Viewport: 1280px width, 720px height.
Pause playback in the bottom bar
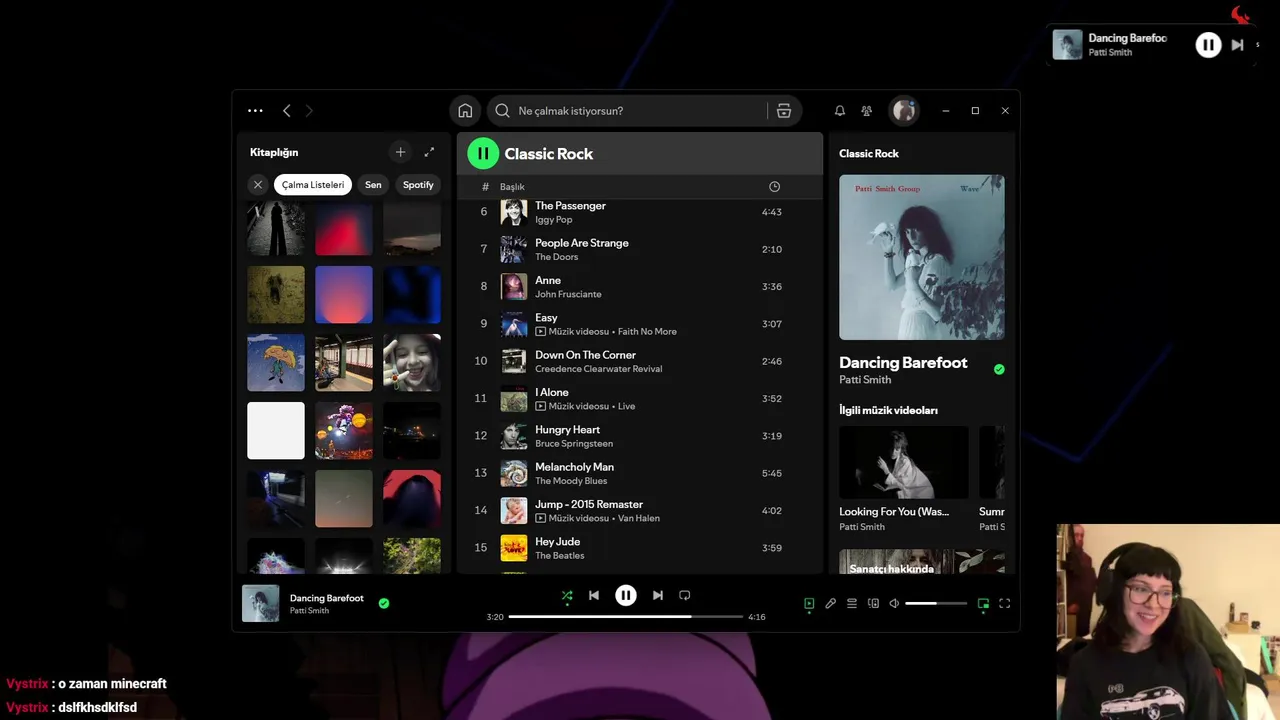click(626, 595)
